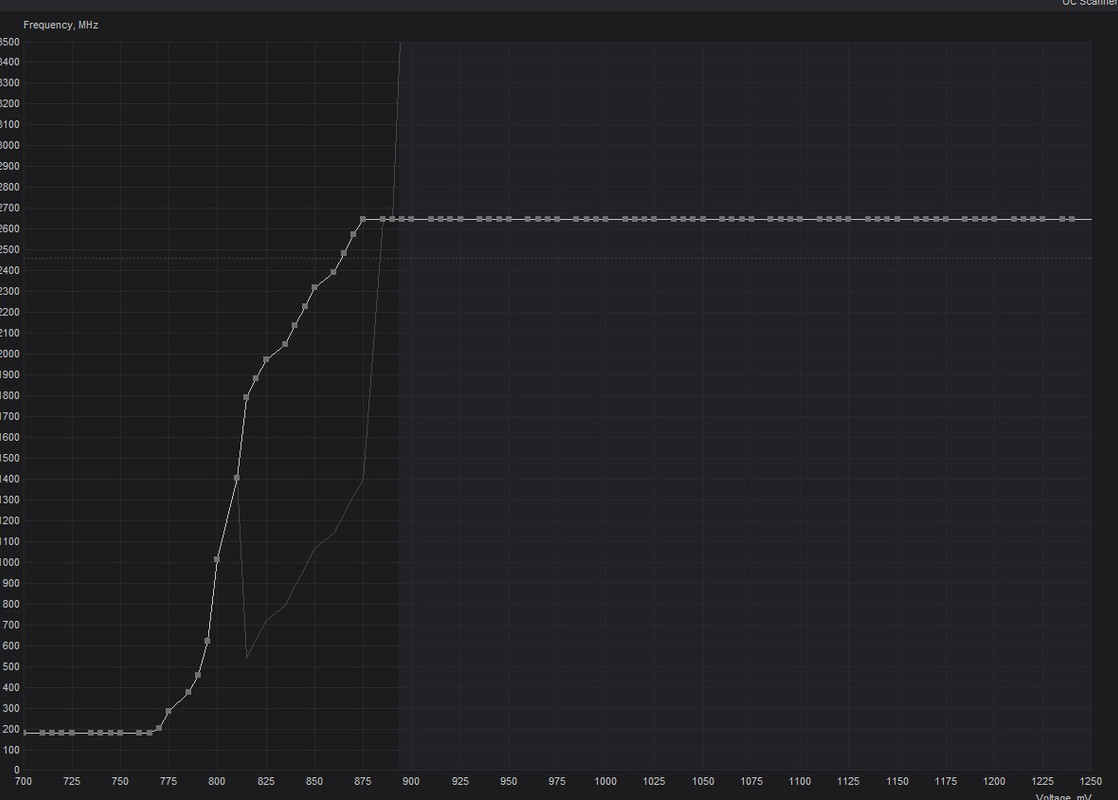Select the flat-line curve point at 1125 mV
The height and width of the screenshot is (800, 1118).
click(848, 219)
